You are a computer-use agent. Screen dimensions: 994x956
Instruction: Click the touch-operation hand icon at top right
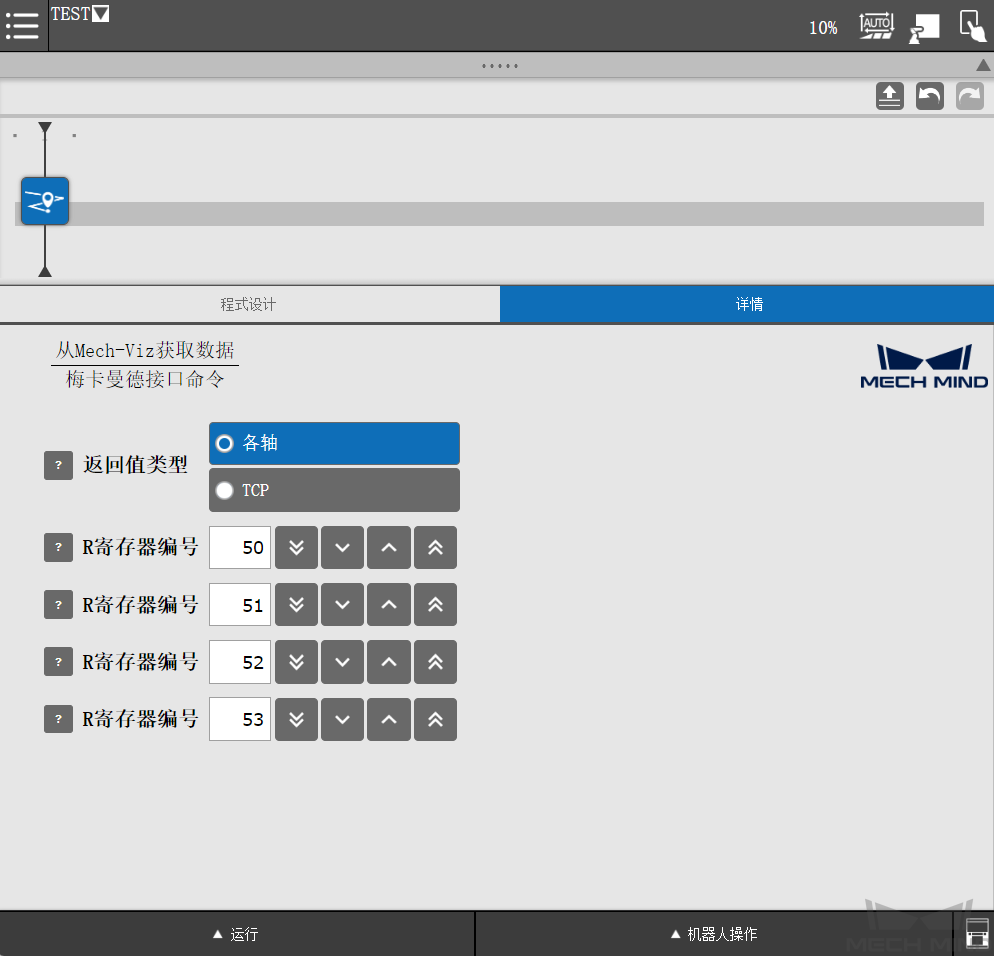tap(971, 26)
